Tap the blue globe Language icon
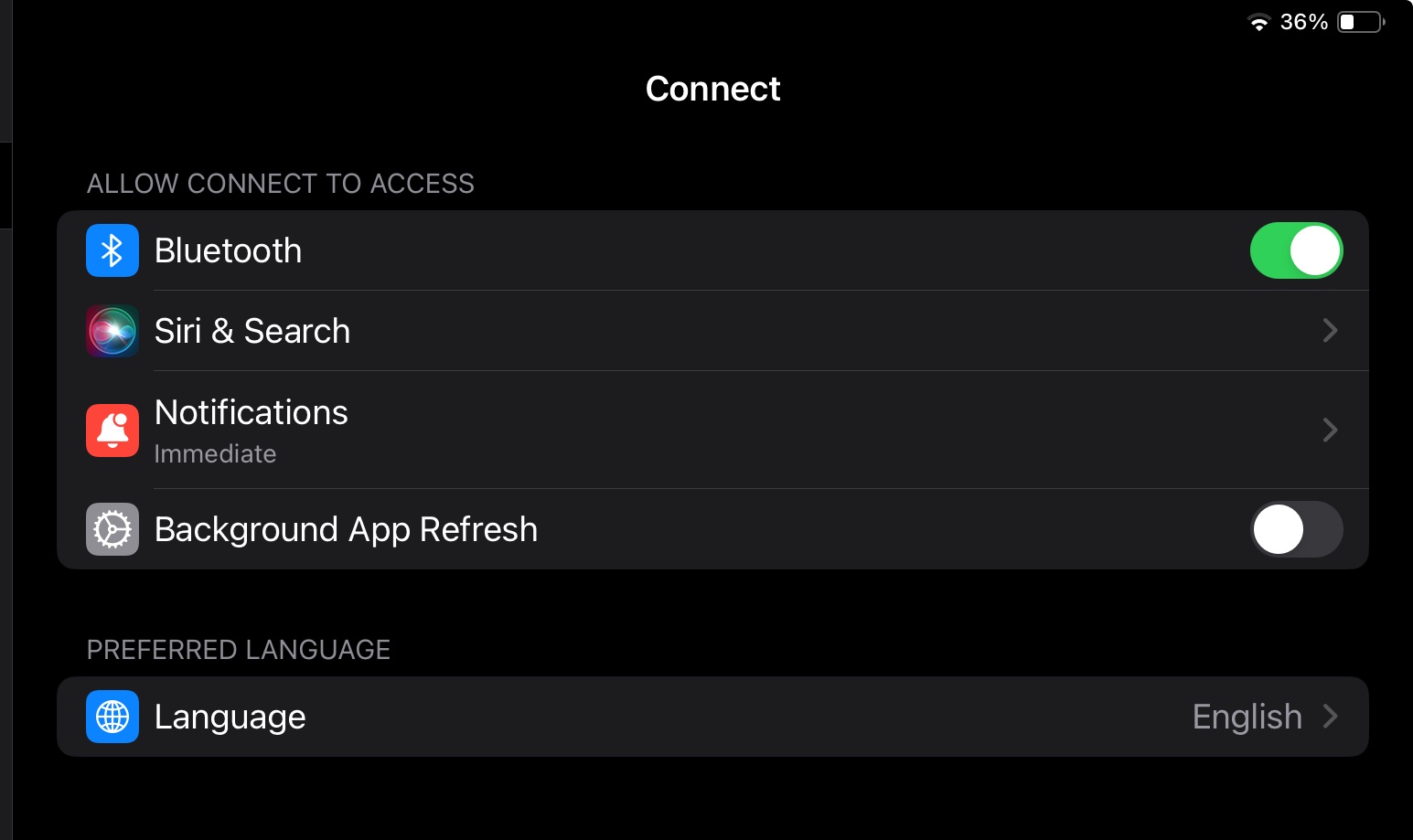The height and width of the screenshot is (840, 1413). 112,717
